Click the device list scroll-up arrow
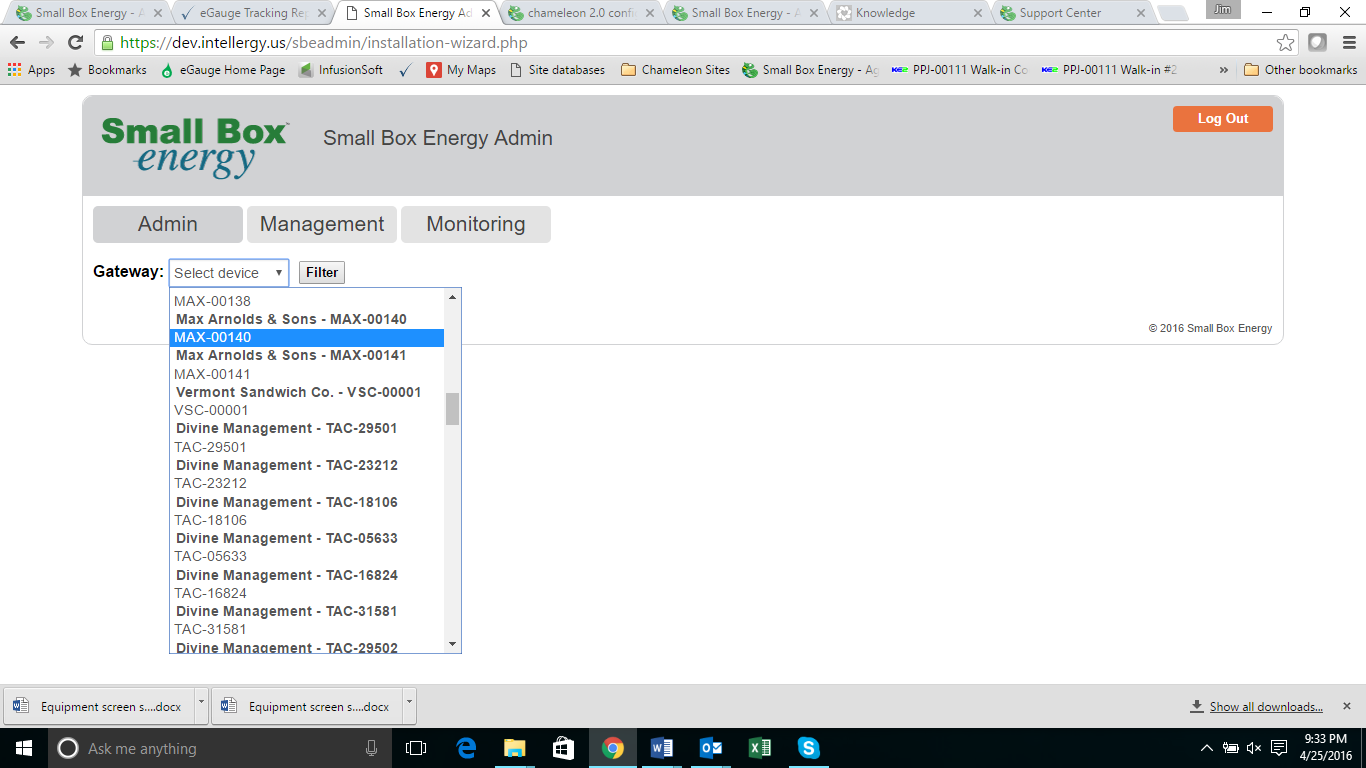 coord(453,297)
